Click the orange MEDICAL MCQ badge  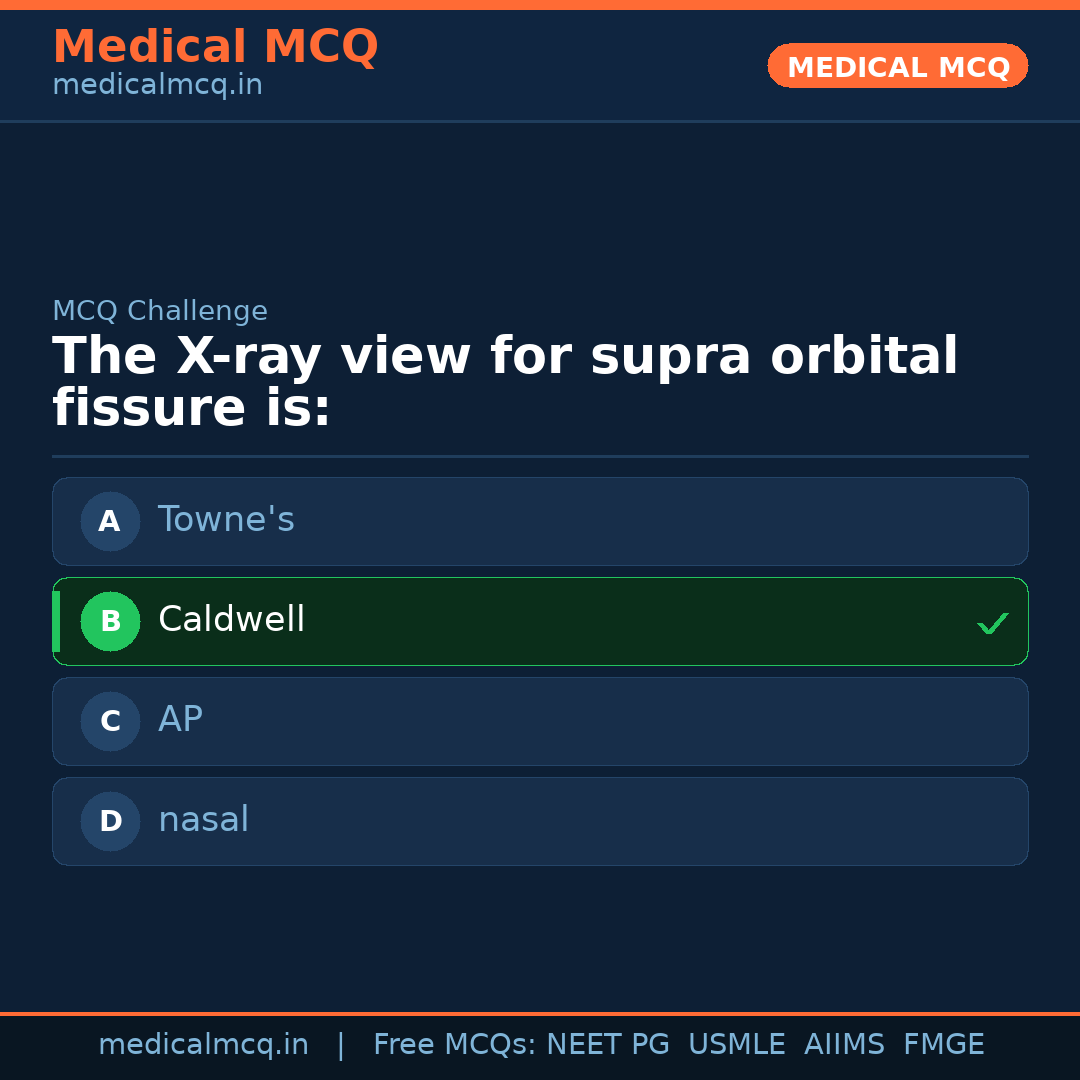(897, 66)
